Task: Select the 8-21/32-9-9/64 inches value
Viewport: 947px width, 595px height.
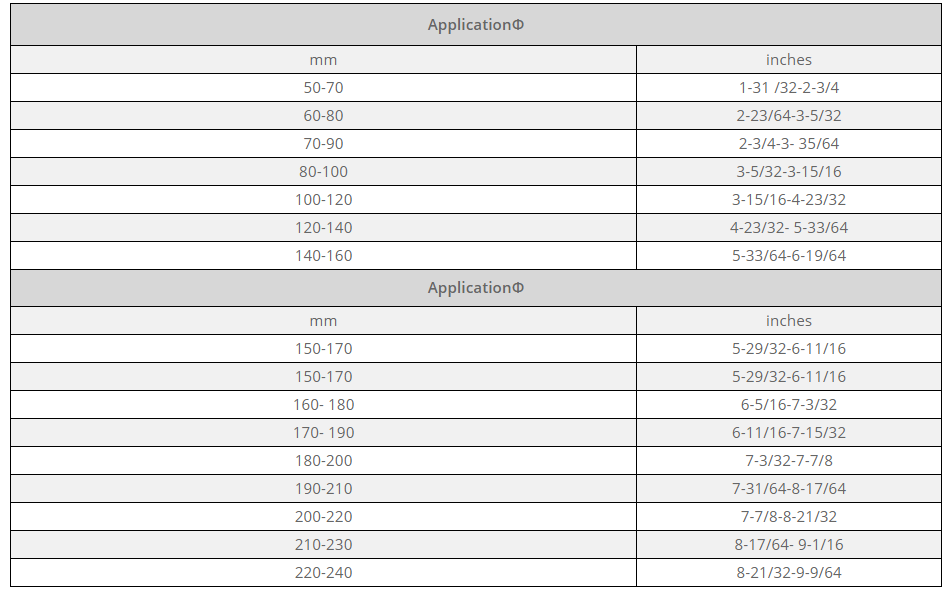Action: (x=789, y=573)
